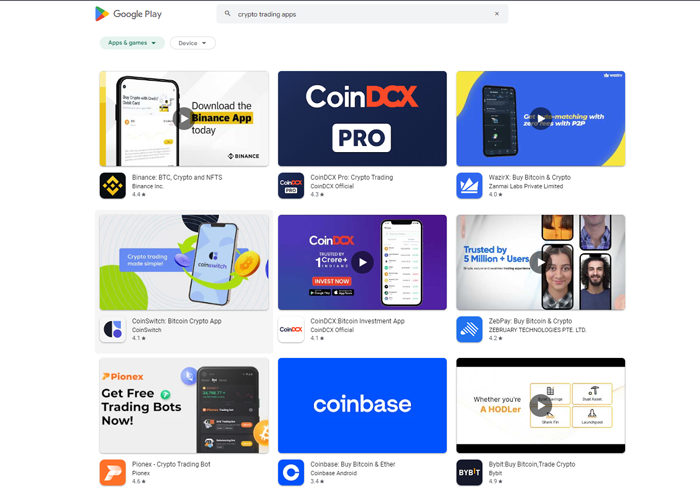Open the ZebPay app icon
This screenshot has height=496, width=700.
469,329
